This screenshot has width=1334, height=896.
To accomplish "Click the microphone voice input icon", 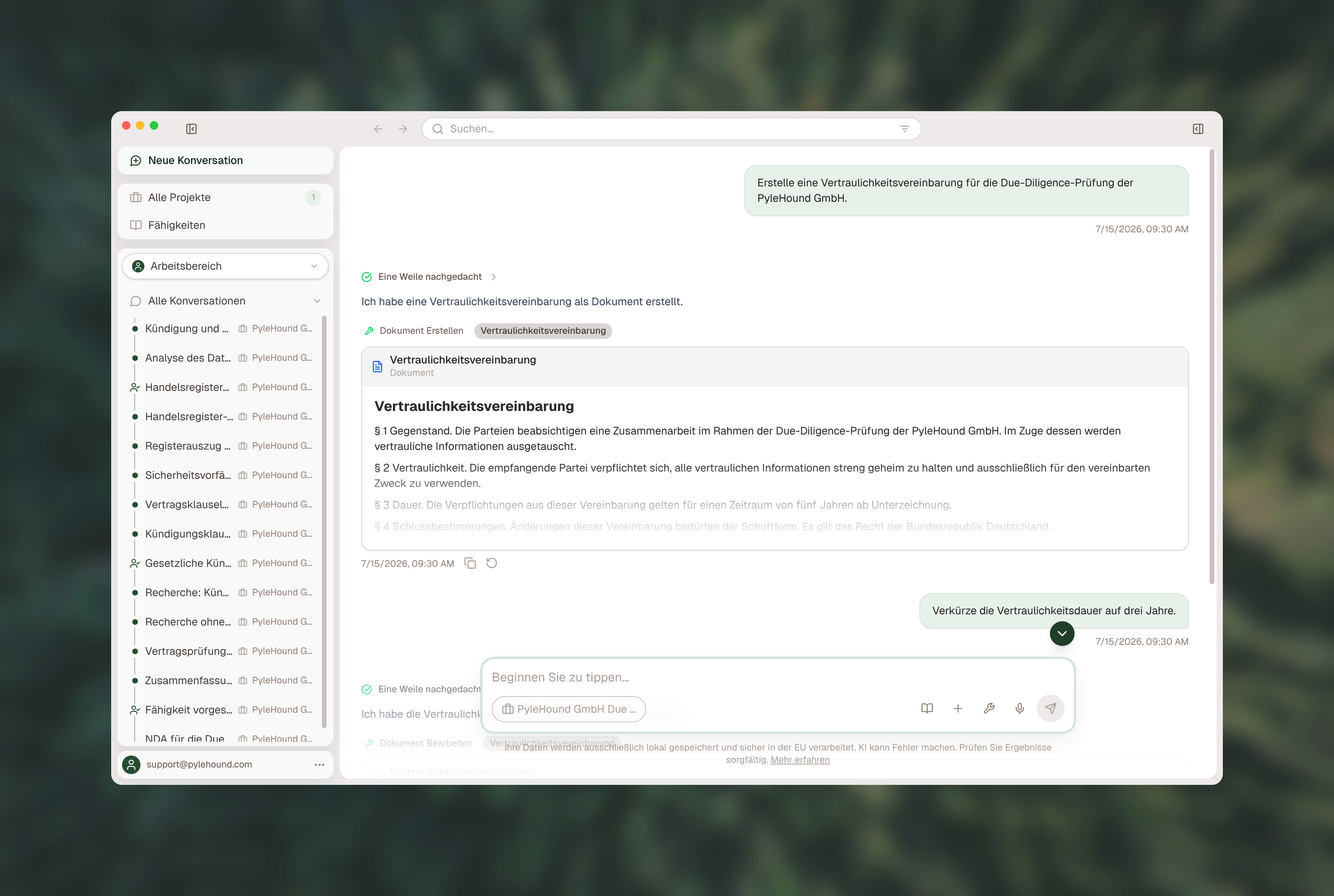I will pyautogui.click(x=1020, y=708).
